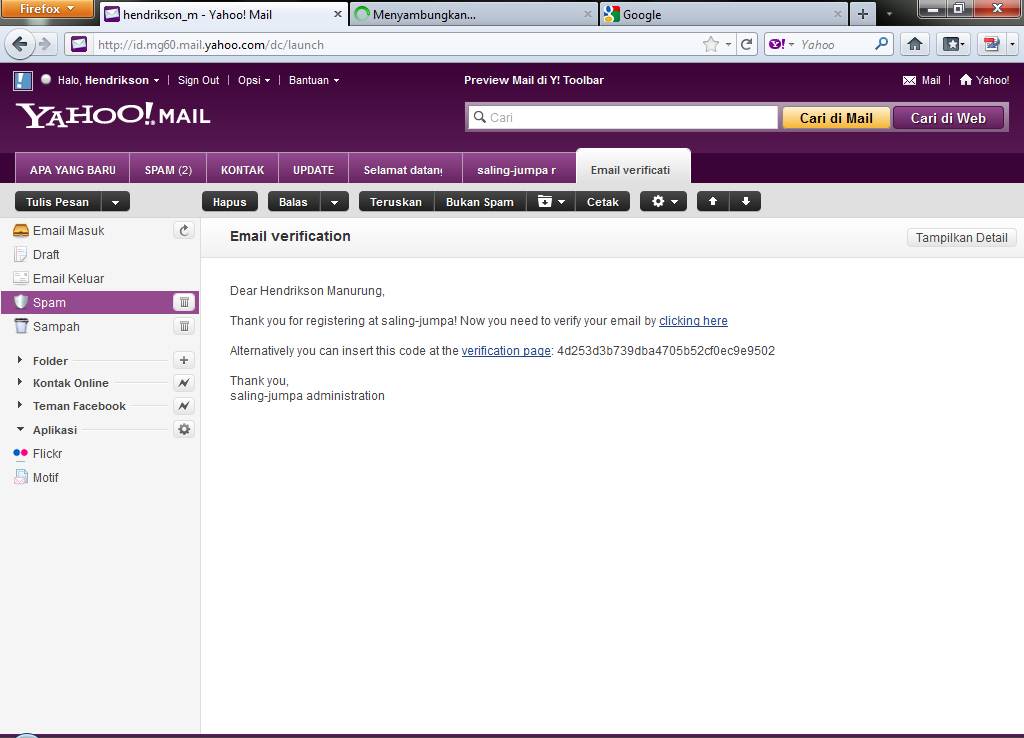Viewport: 1024px width, 738px height.
Task: Go to Firefox home page
Action: [914, 44]
